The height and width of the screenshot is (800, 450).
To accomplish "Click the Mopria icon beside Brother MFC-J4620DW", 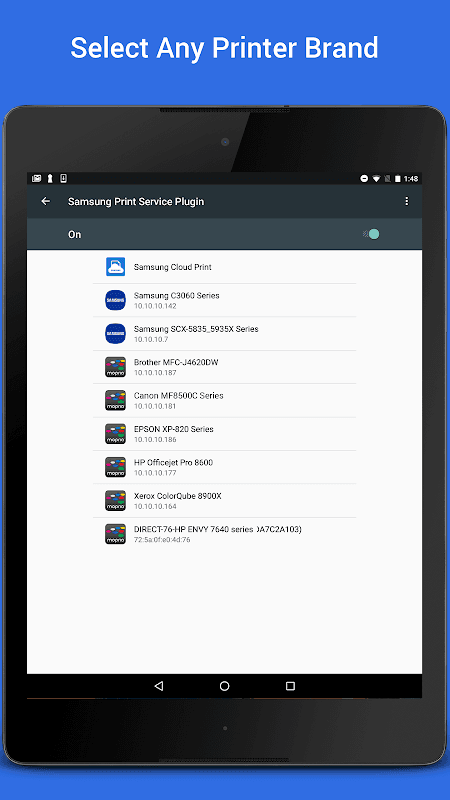I will [x=115, y=367].
